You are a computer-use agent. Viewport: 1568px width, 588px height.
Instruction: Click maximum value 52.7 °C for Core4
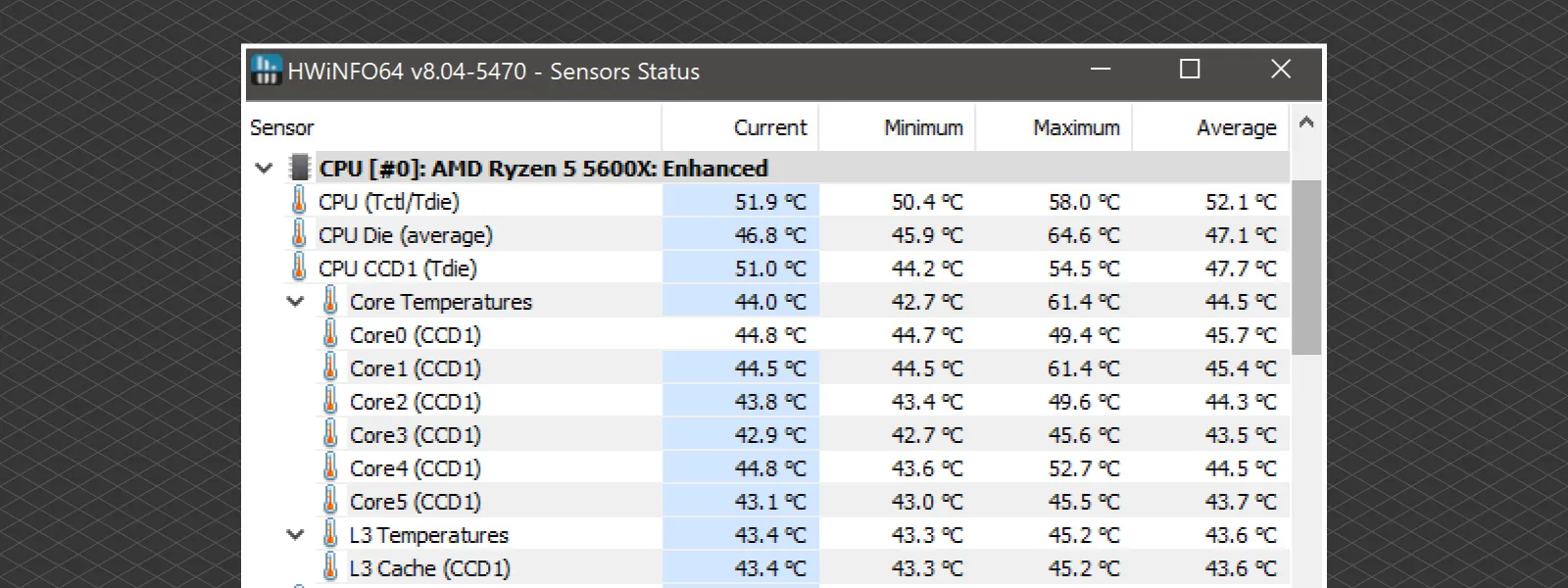pos(1084,468)
